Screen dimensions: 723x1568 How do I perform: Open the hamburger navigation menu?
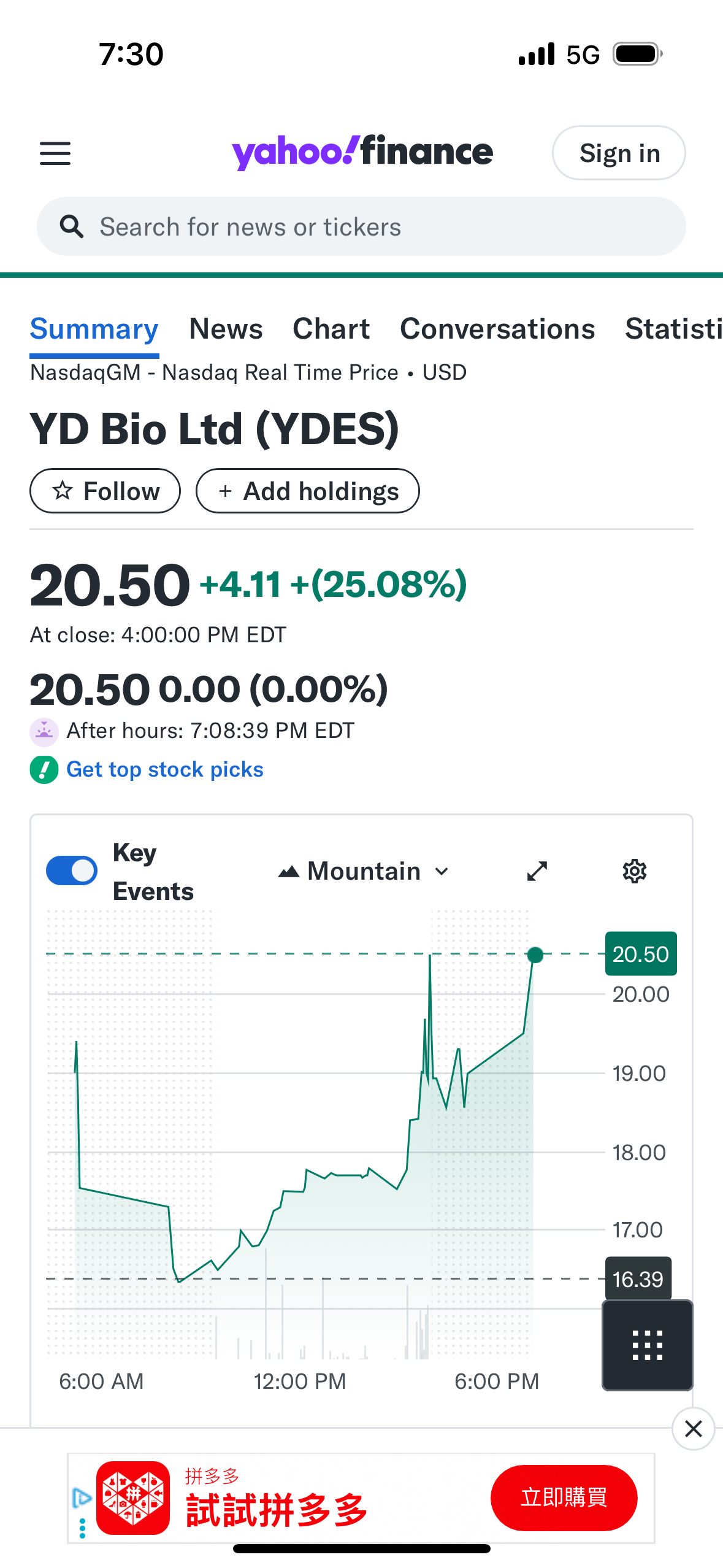click(55, 153)
